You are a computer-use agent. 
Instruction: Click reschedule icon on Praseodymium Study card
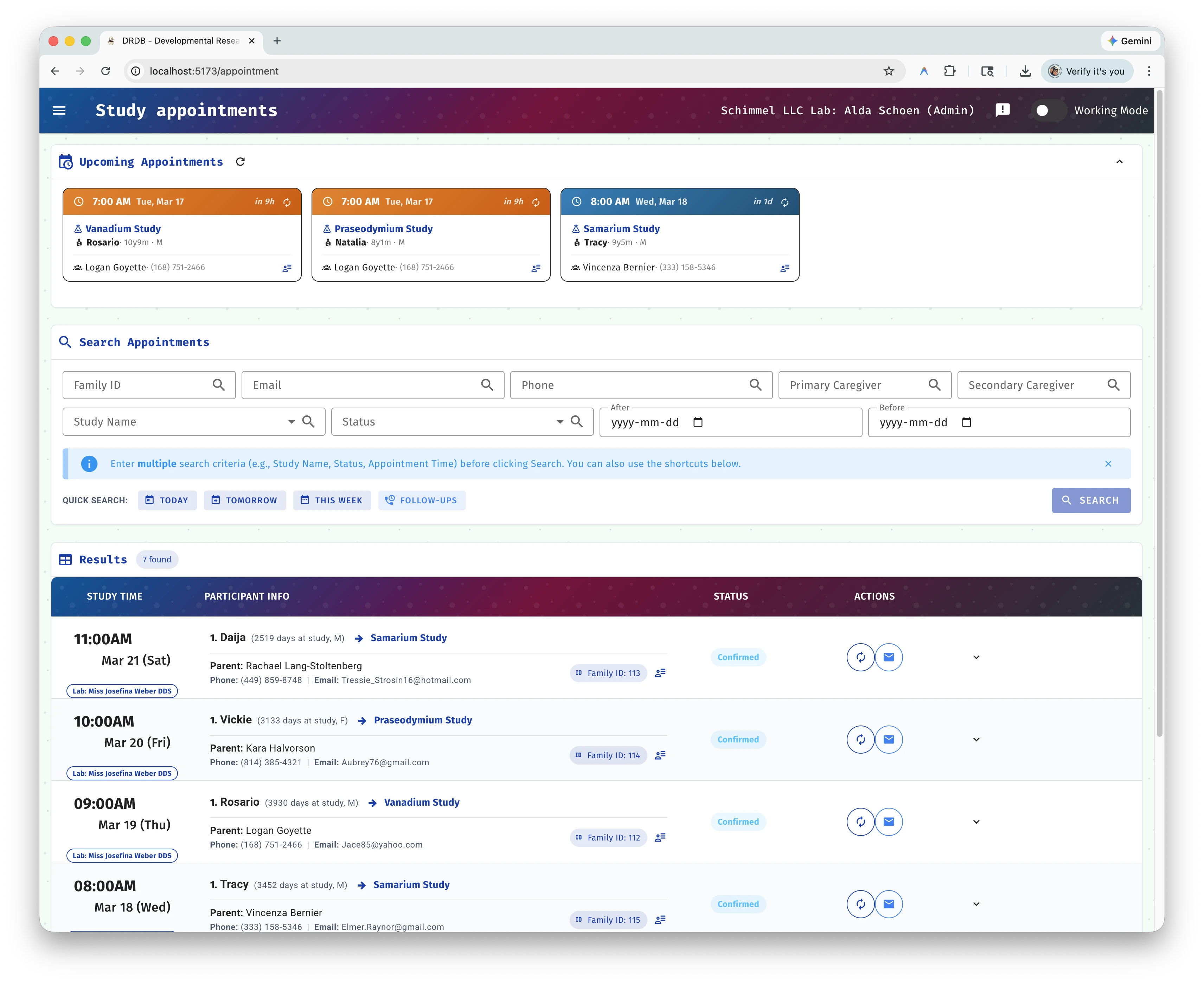pos(536,202)
